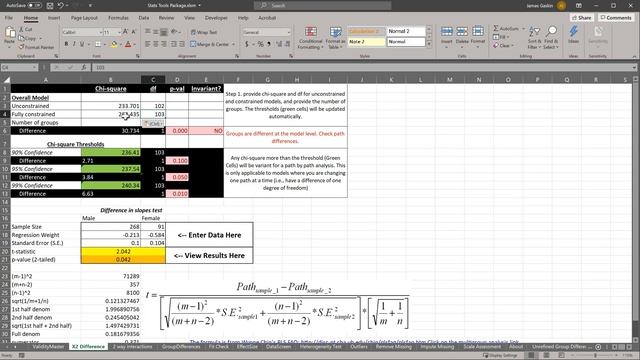
Task: Click the Paste Options (Ctrl) button near C5
Action: click(153, 123)
